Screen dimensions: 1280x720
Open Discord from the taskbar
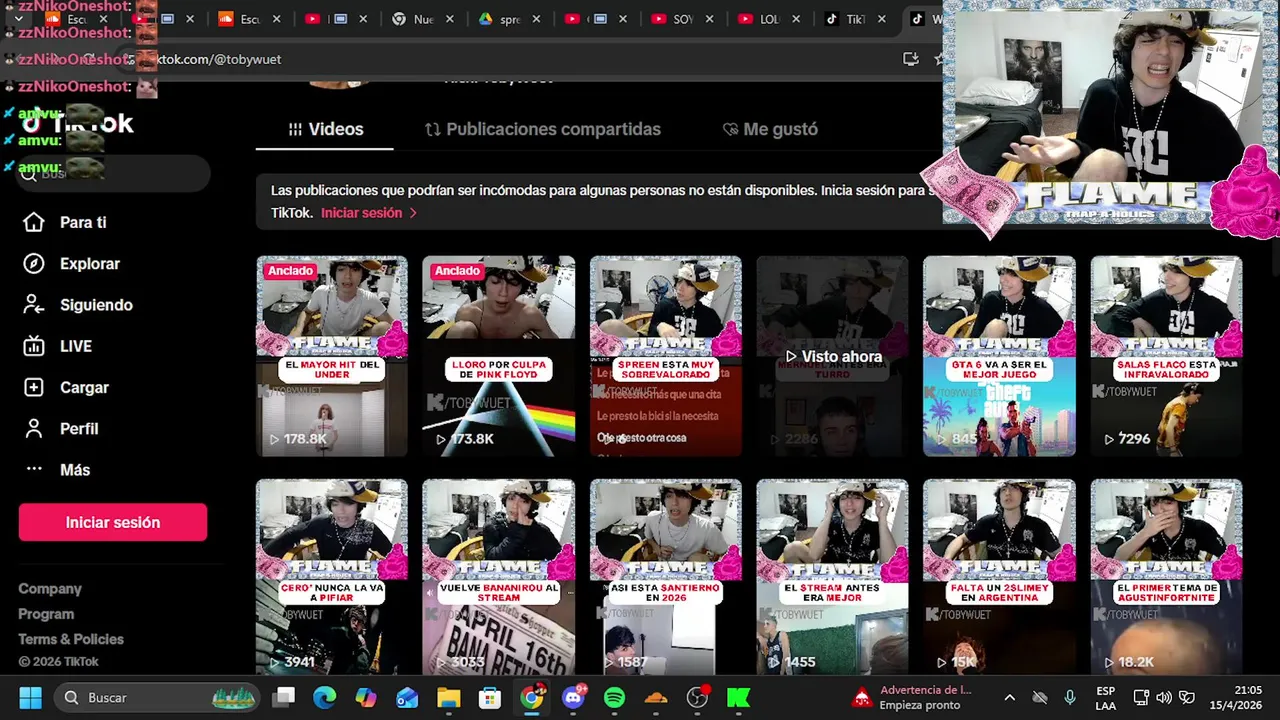pos(574,697)
